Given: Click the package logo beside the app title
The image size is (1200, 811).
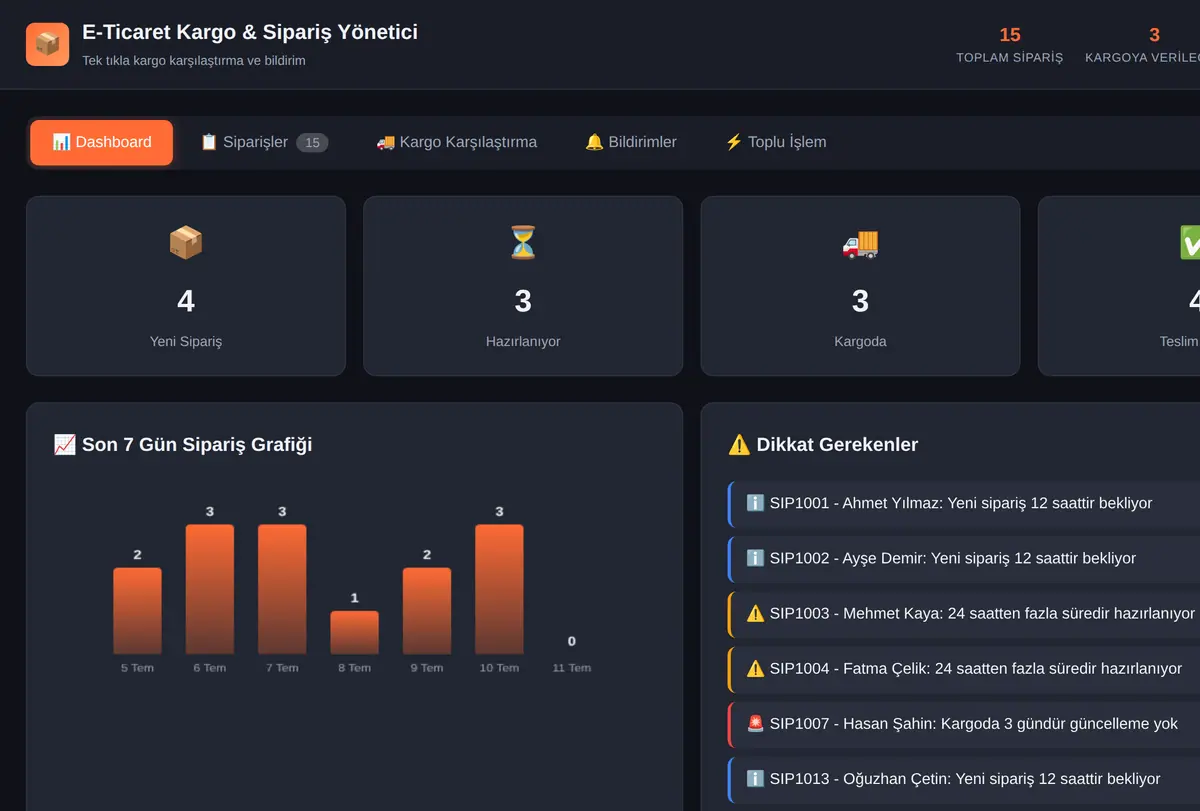Looking at the screenshot, I should [47, 44].
